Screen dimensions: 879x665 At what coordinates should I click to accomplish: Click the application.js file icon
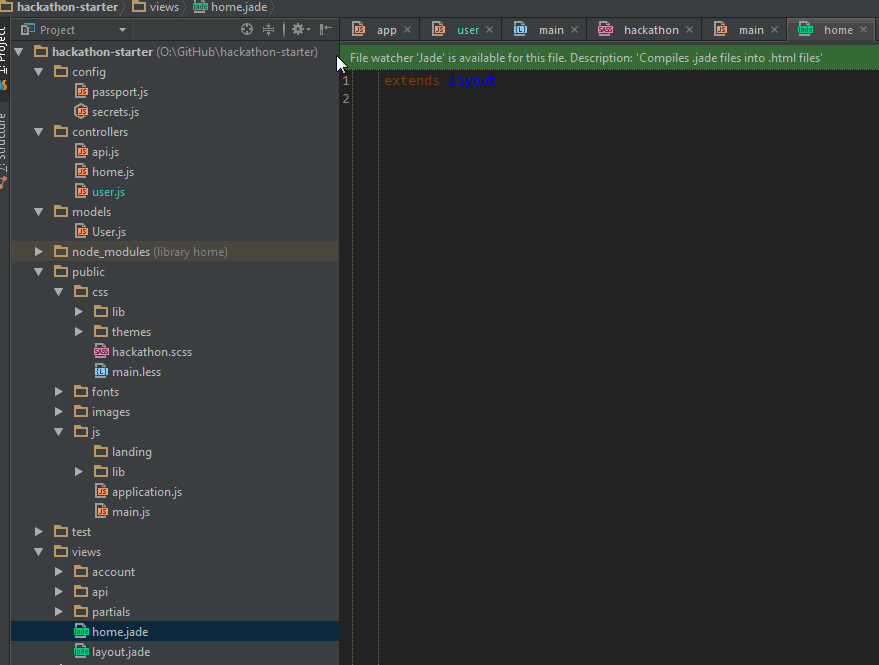coord(101,492)
